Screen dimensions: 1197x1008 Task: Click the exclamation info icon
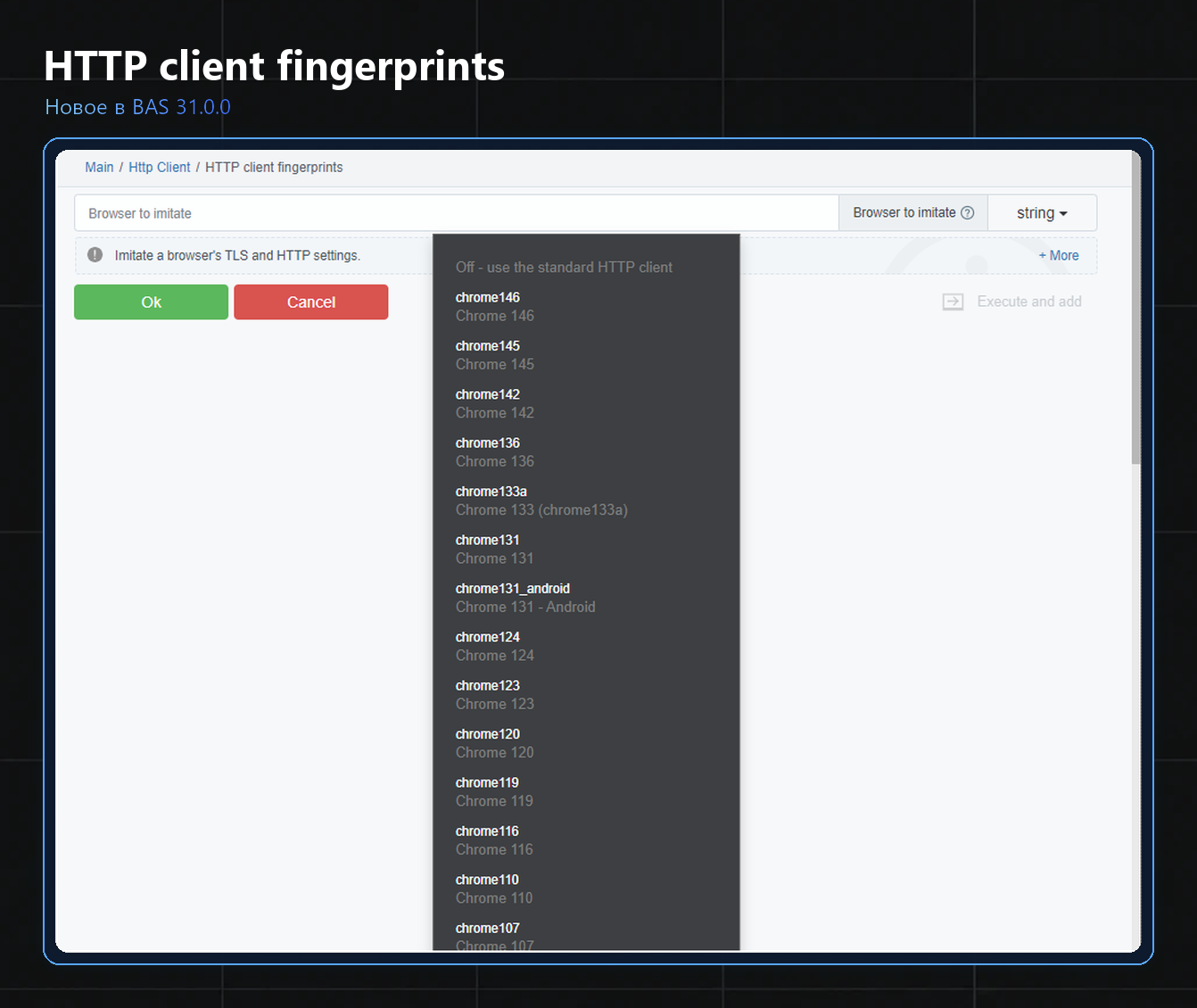95,255
